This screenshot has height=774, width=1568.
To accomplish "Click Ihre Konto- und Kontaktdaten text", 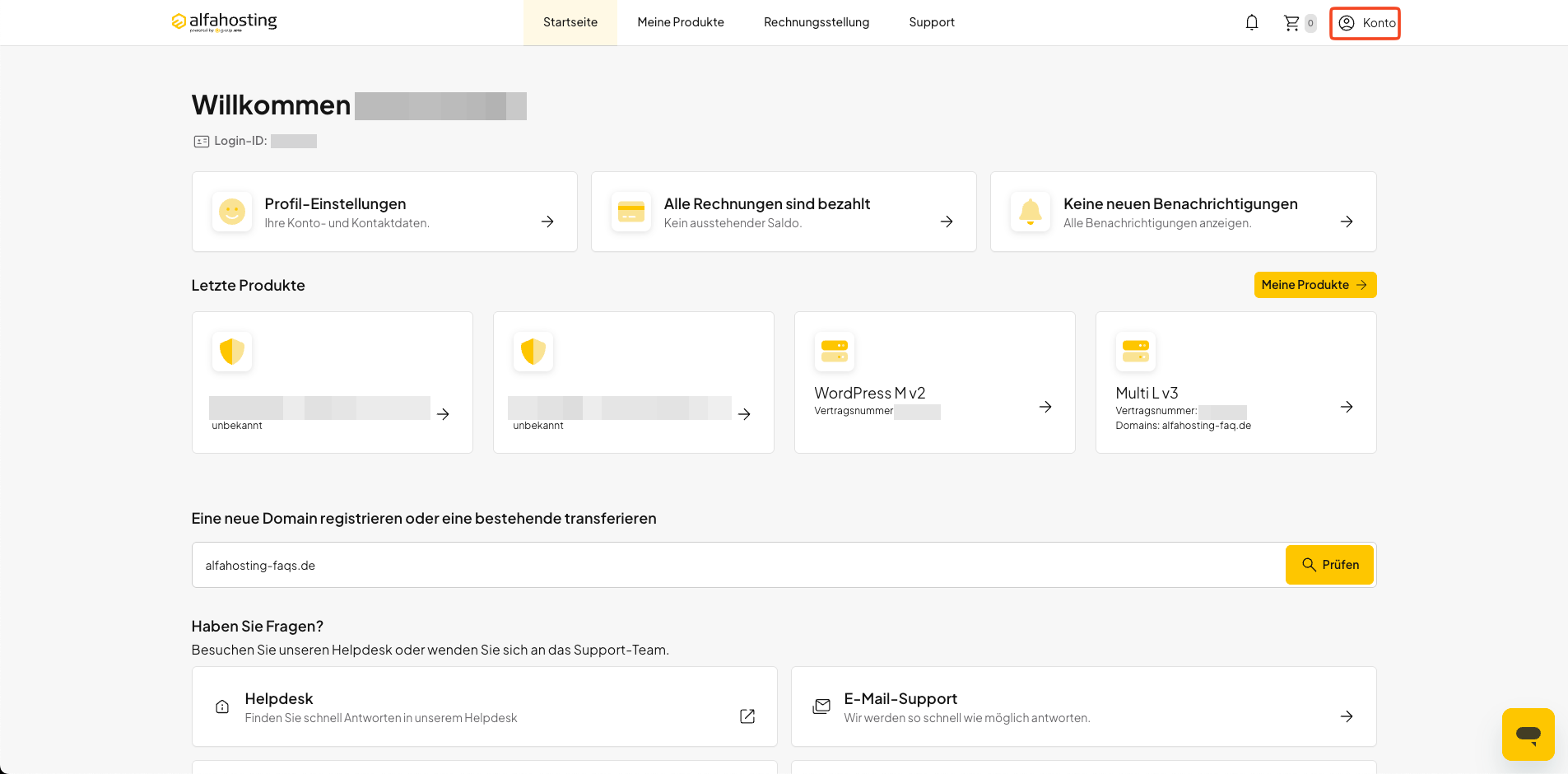I will (347, 223).
